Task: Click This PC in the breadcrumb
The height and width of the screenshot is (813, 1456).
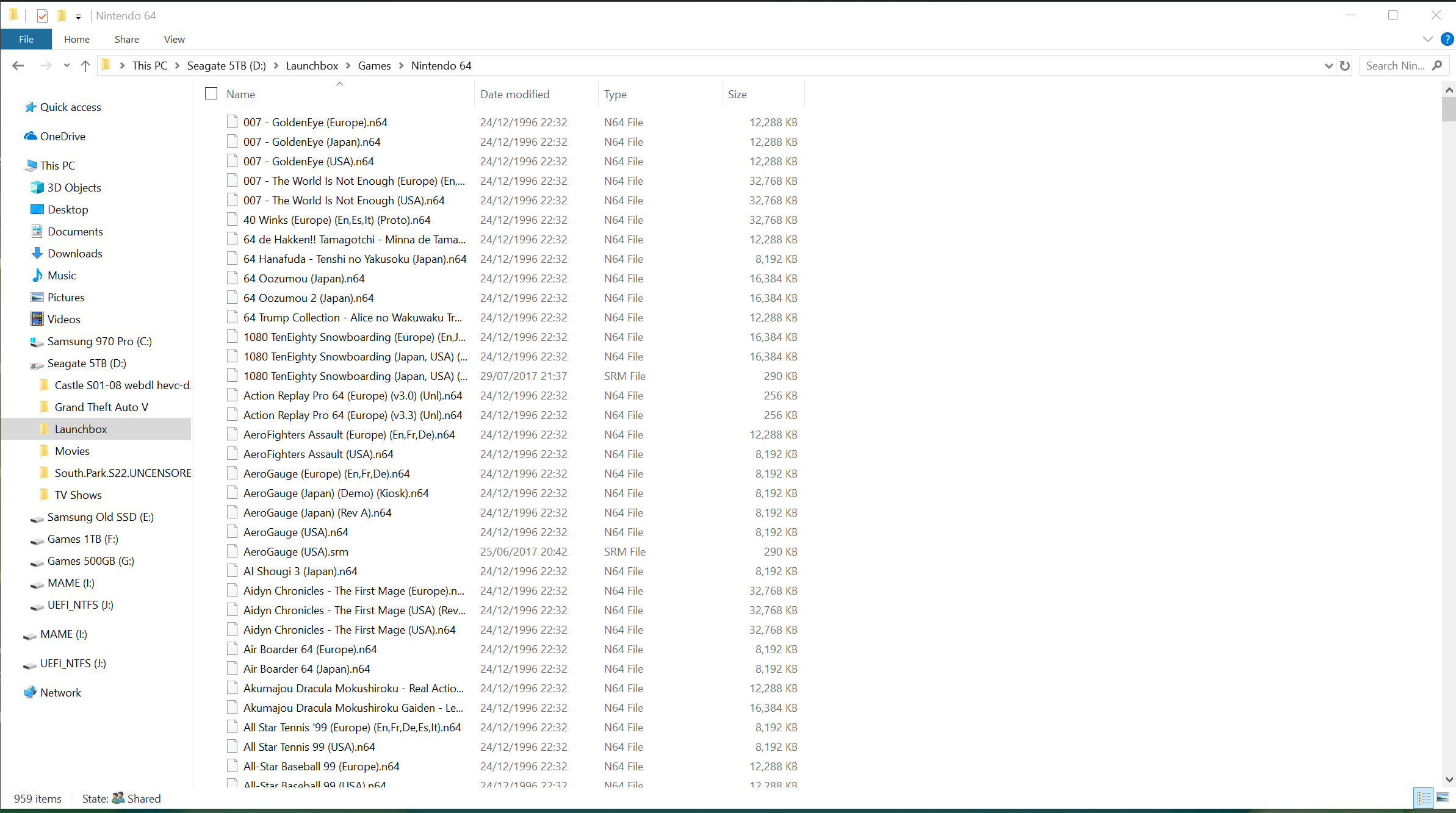Action: pos(150,65)
